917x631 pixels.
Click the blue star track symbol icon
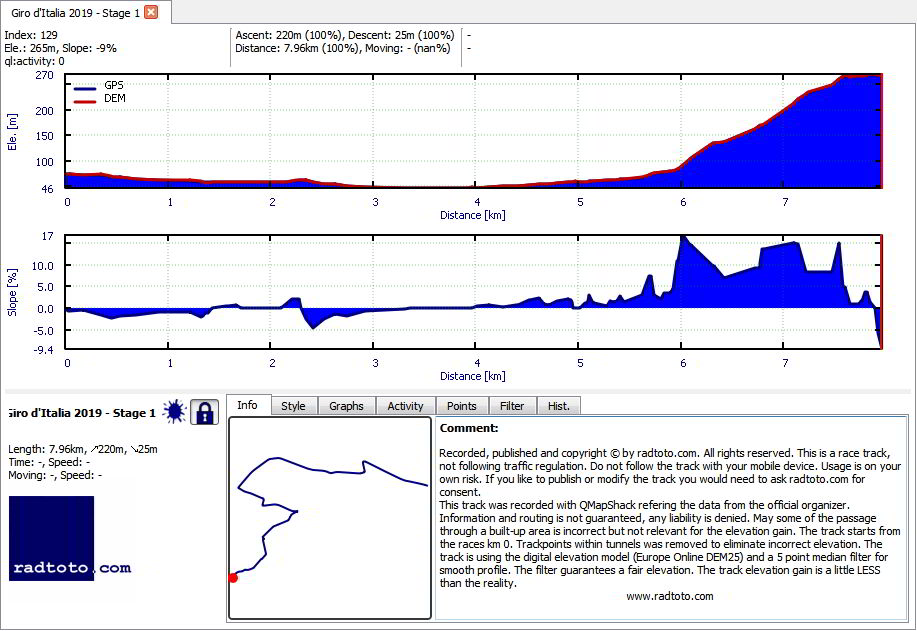tap(174, 412)
